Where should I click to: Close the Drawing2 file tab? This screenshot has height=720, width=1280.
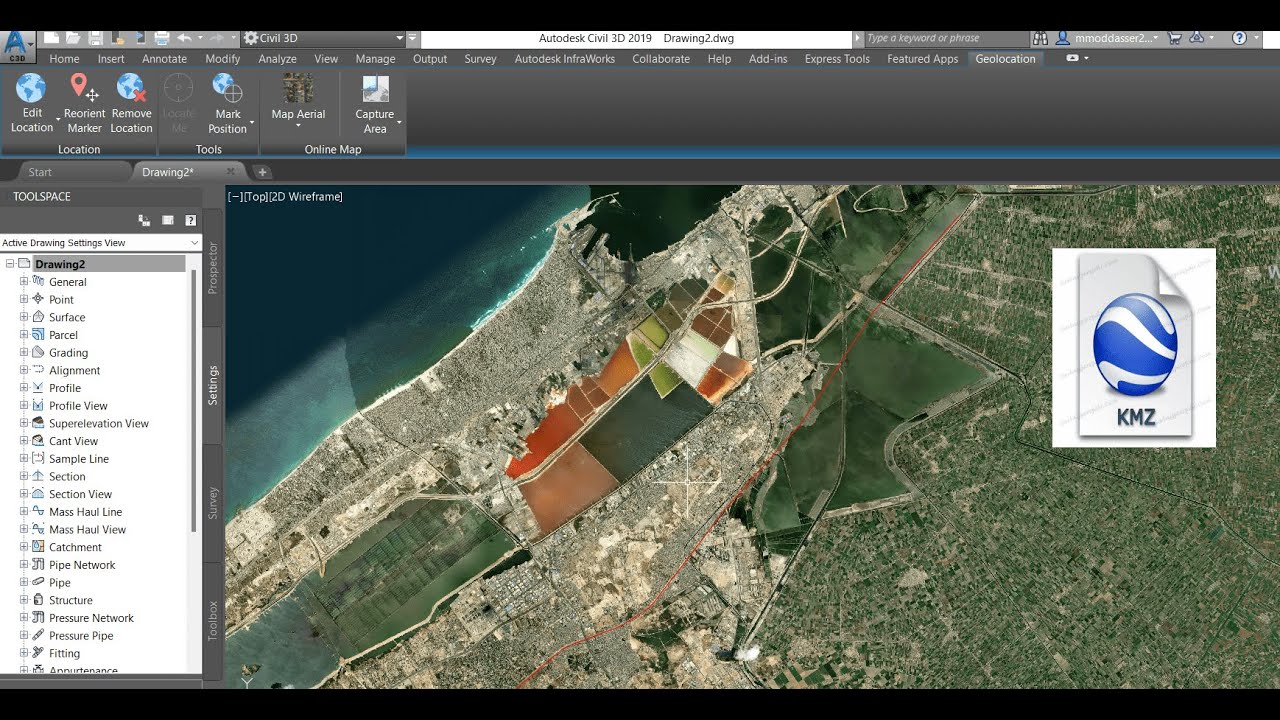point(230,172)
